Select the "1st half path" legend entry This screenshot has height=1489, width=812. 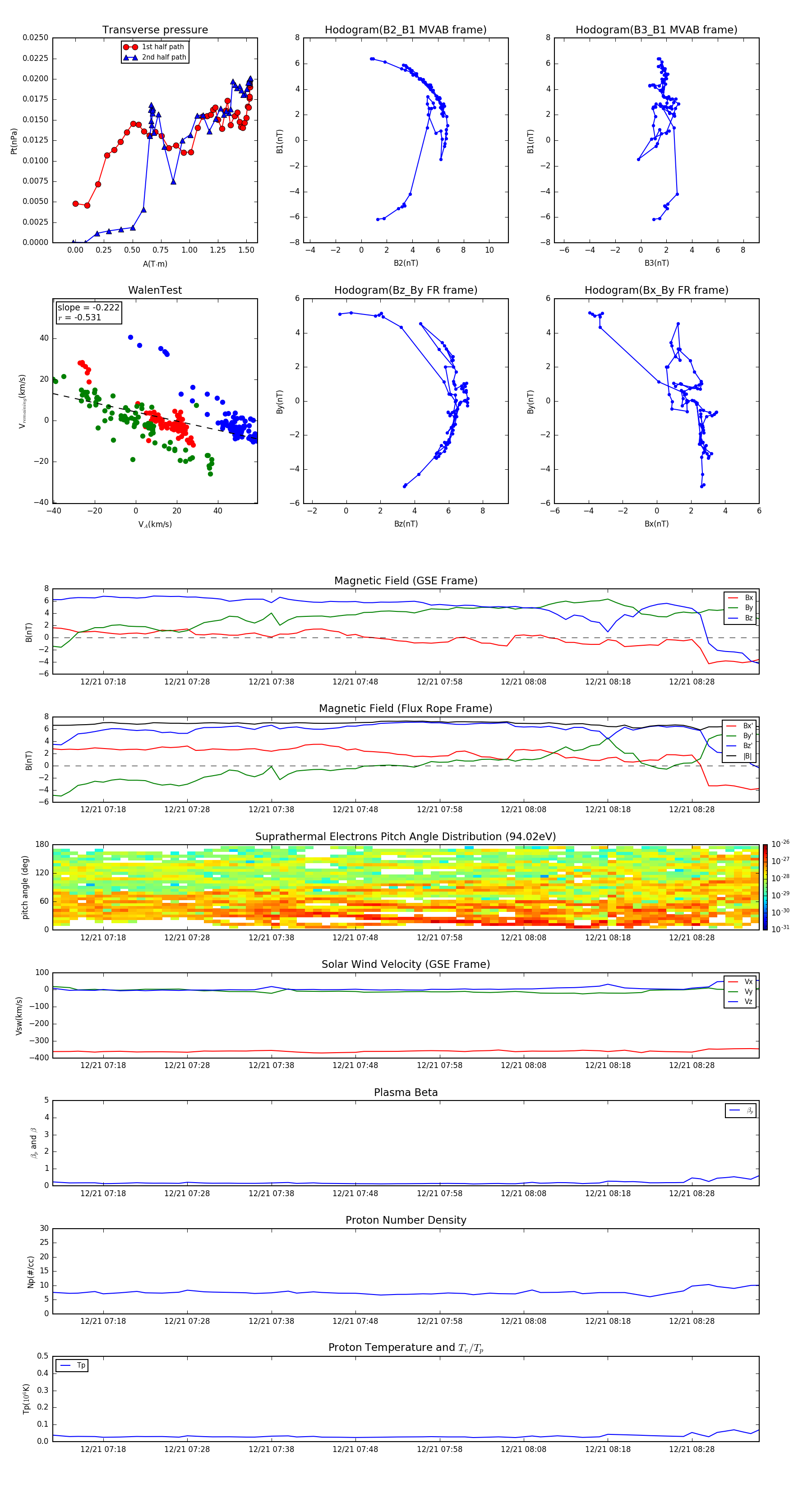tap(154, 47)
